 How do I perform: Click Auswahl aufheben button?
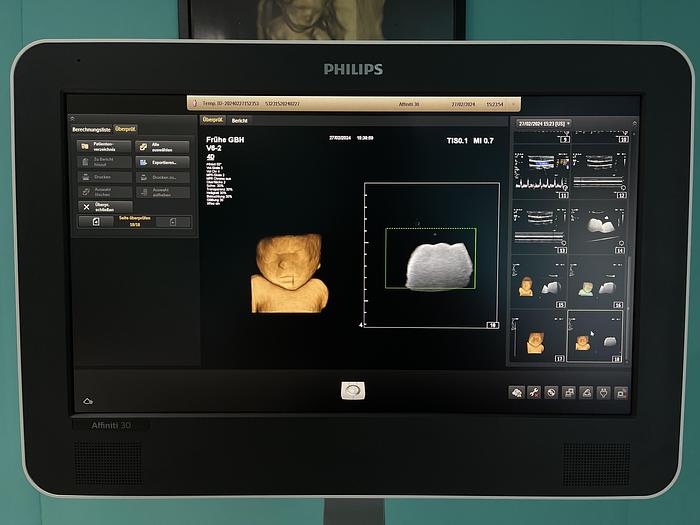point(162,192)
